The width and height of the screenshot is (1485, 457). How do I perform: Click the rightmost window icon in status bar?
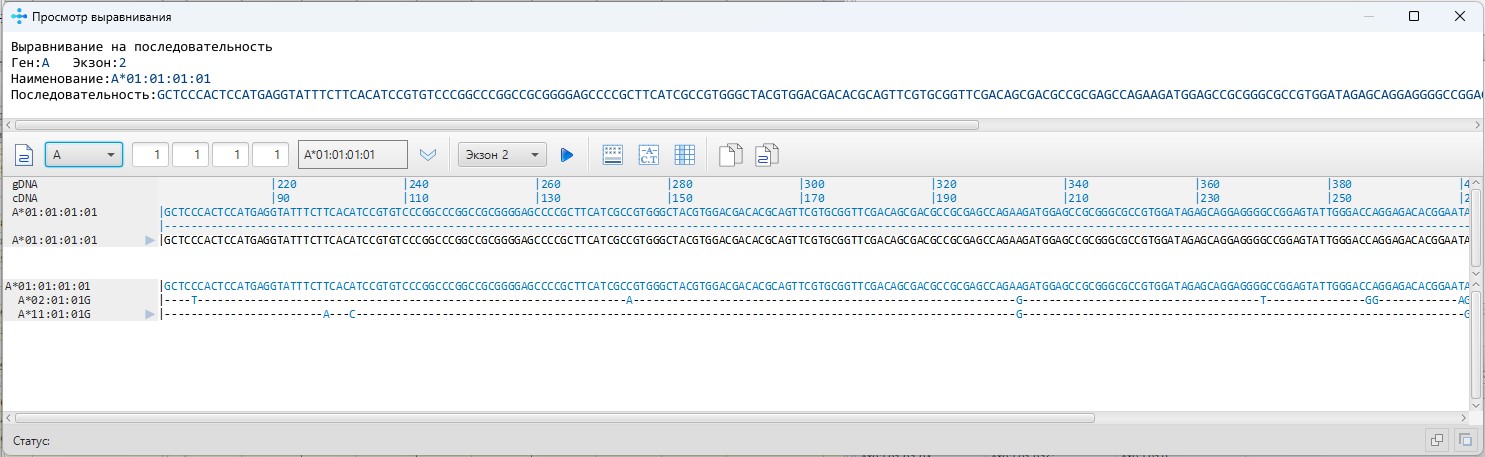tap(1465, 440)
